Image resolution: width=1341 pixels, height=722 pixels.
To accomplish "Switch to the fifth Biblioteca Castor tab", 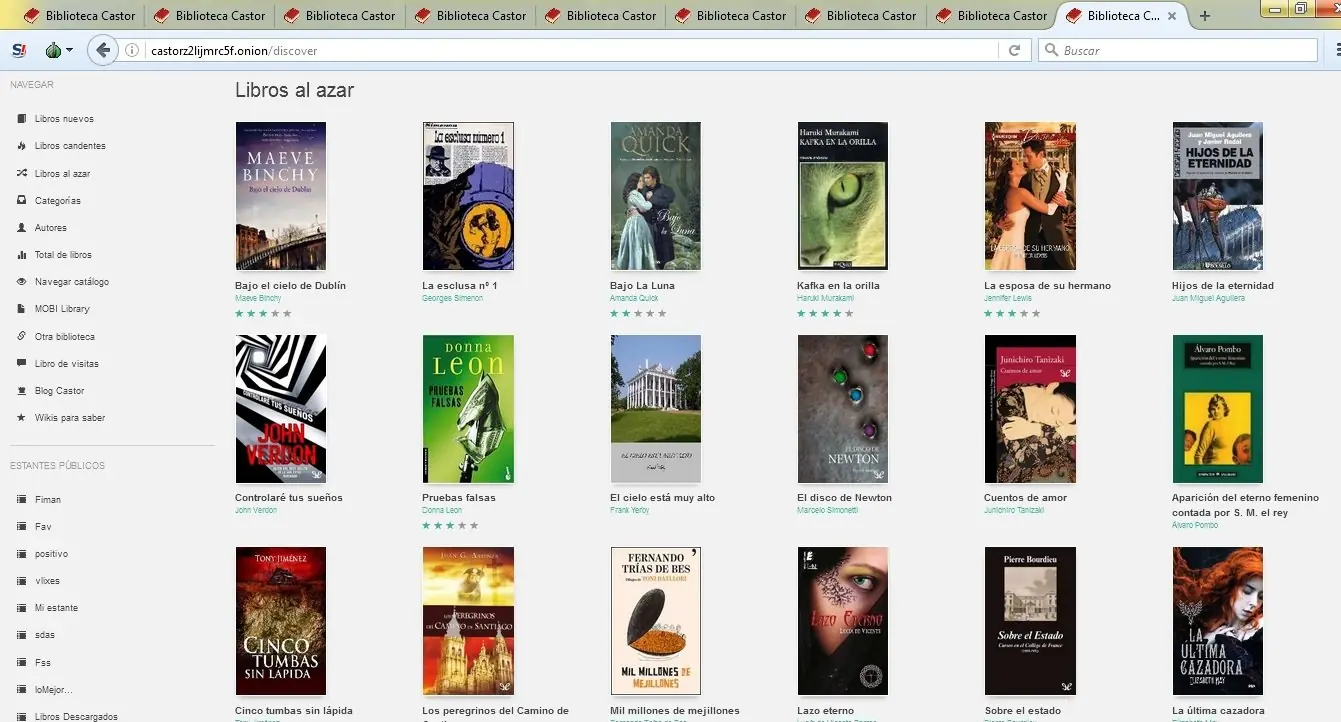I will coord(600,16).
